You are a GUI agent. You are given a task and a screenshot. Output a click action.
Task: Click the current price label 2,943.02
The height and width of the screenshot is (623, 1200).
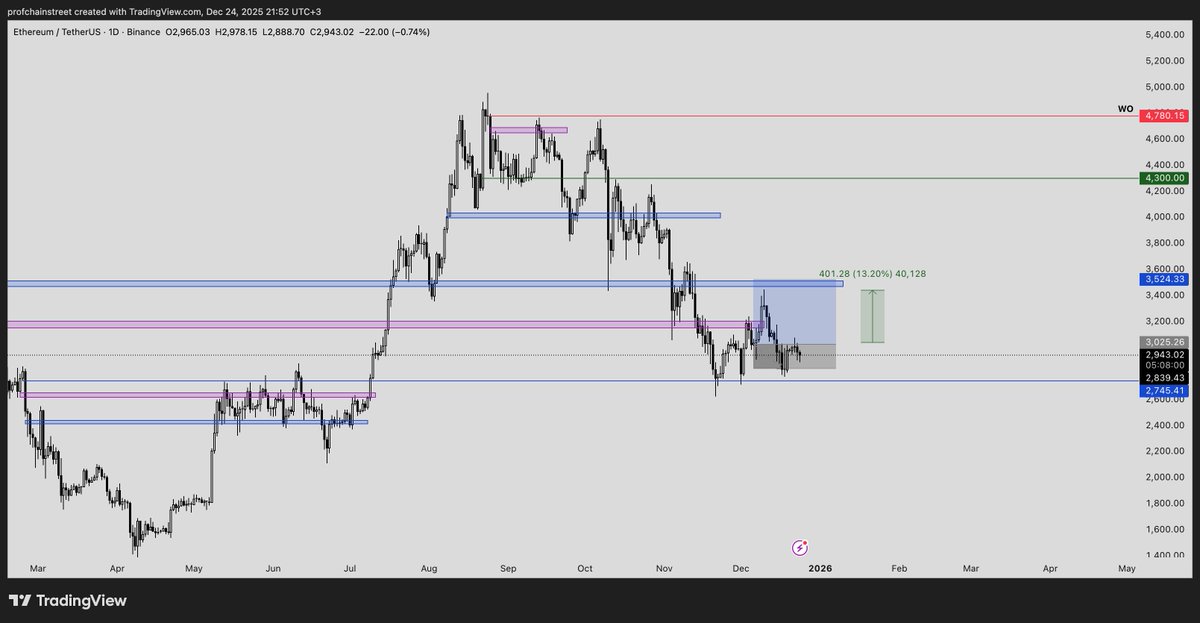pyautogui.click(x=1165, y=354)
